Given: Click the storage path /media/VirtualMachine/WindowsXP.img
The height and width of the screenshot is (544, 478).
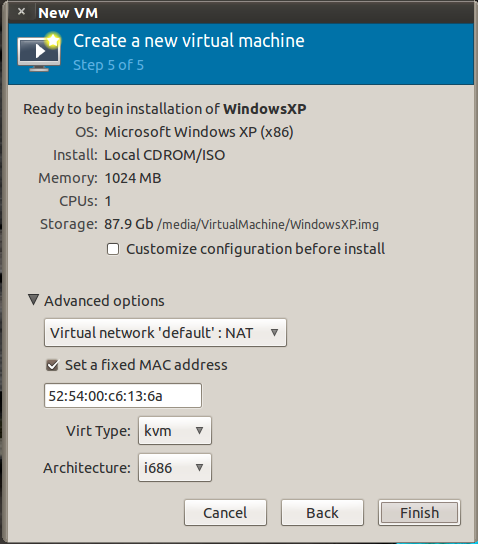Looking at the screenshot, I should pyautogui.click(x=268, y=224).
